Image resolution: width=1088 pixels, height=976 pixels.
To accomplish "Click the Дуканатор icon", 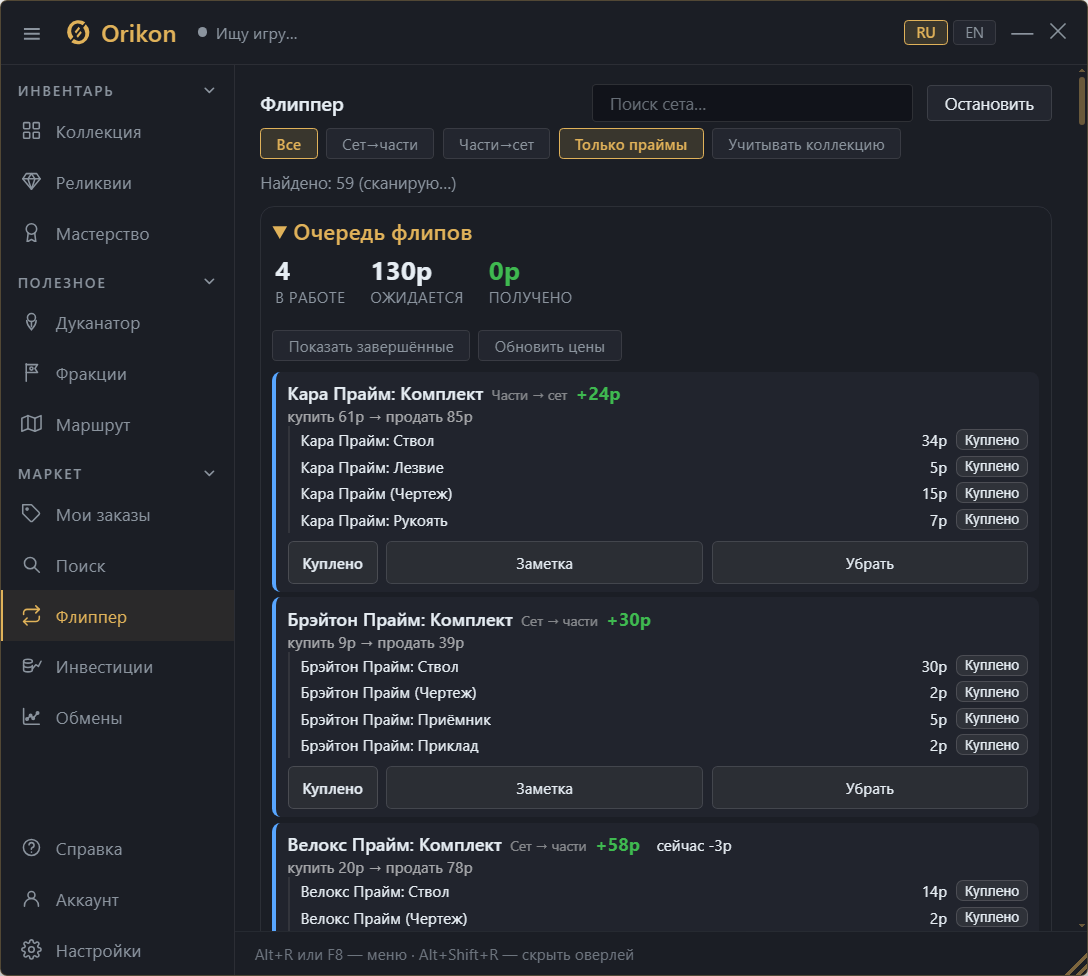I will (31, 322).
